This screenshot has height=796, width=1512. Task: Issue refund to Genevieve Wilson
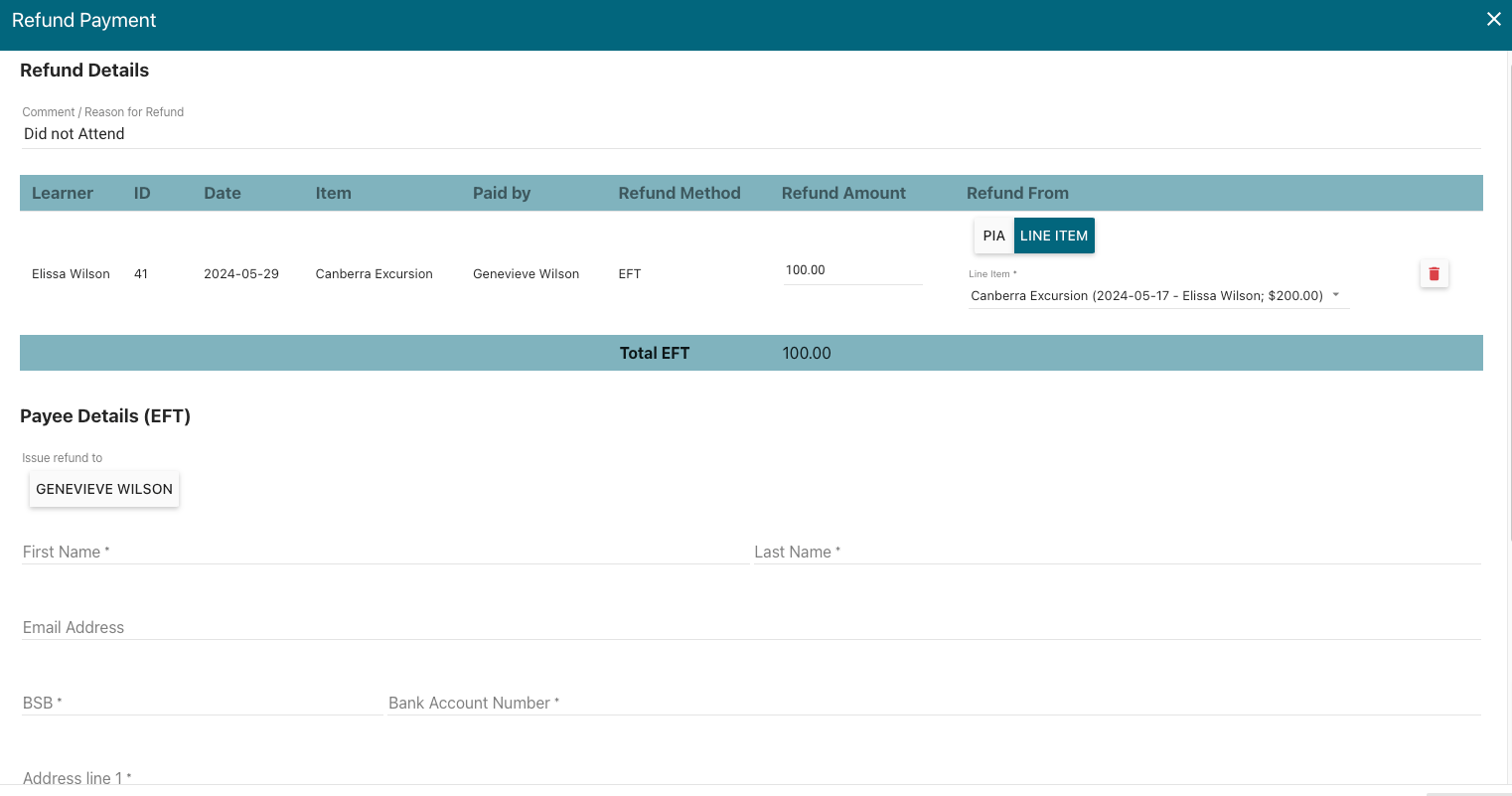coord(104,489)
